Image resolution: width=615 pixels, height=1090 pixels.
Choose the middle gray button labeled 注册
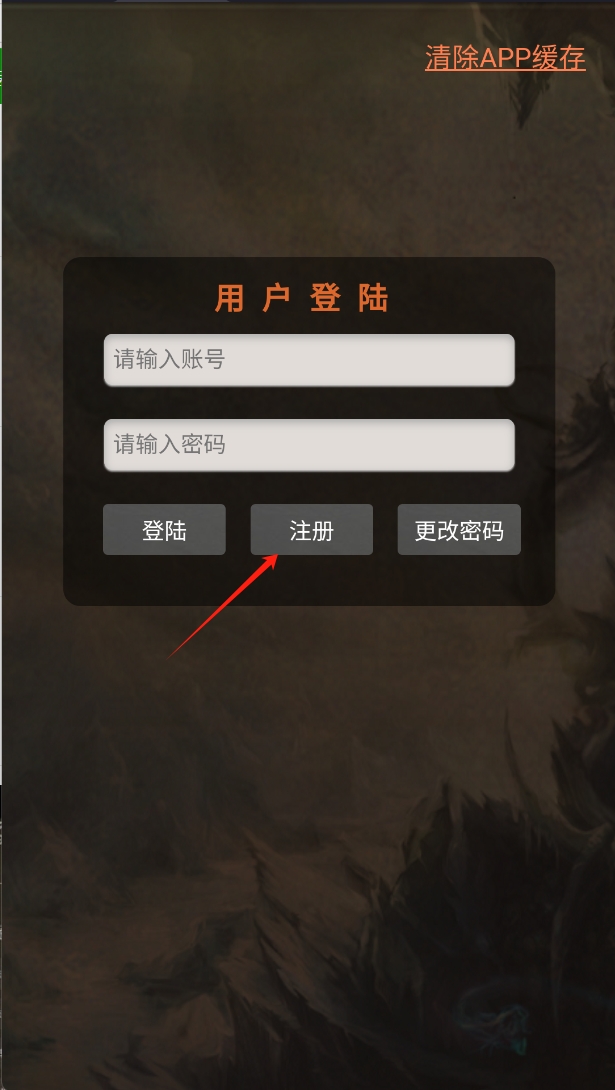click(311, 530)
